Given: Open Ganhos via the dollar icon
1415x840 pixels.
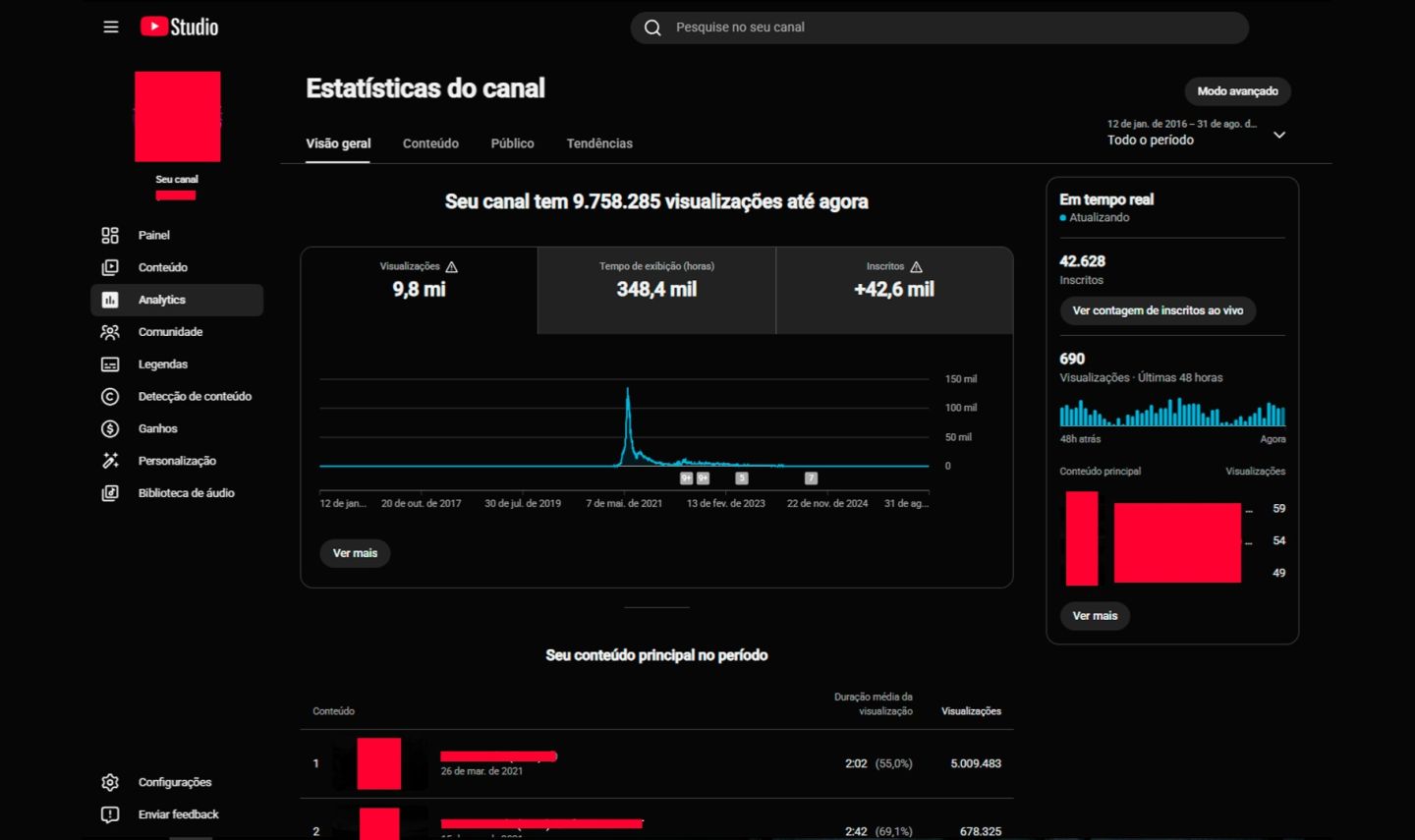Looking at the screenshot, I should click(x=110, y=428).
